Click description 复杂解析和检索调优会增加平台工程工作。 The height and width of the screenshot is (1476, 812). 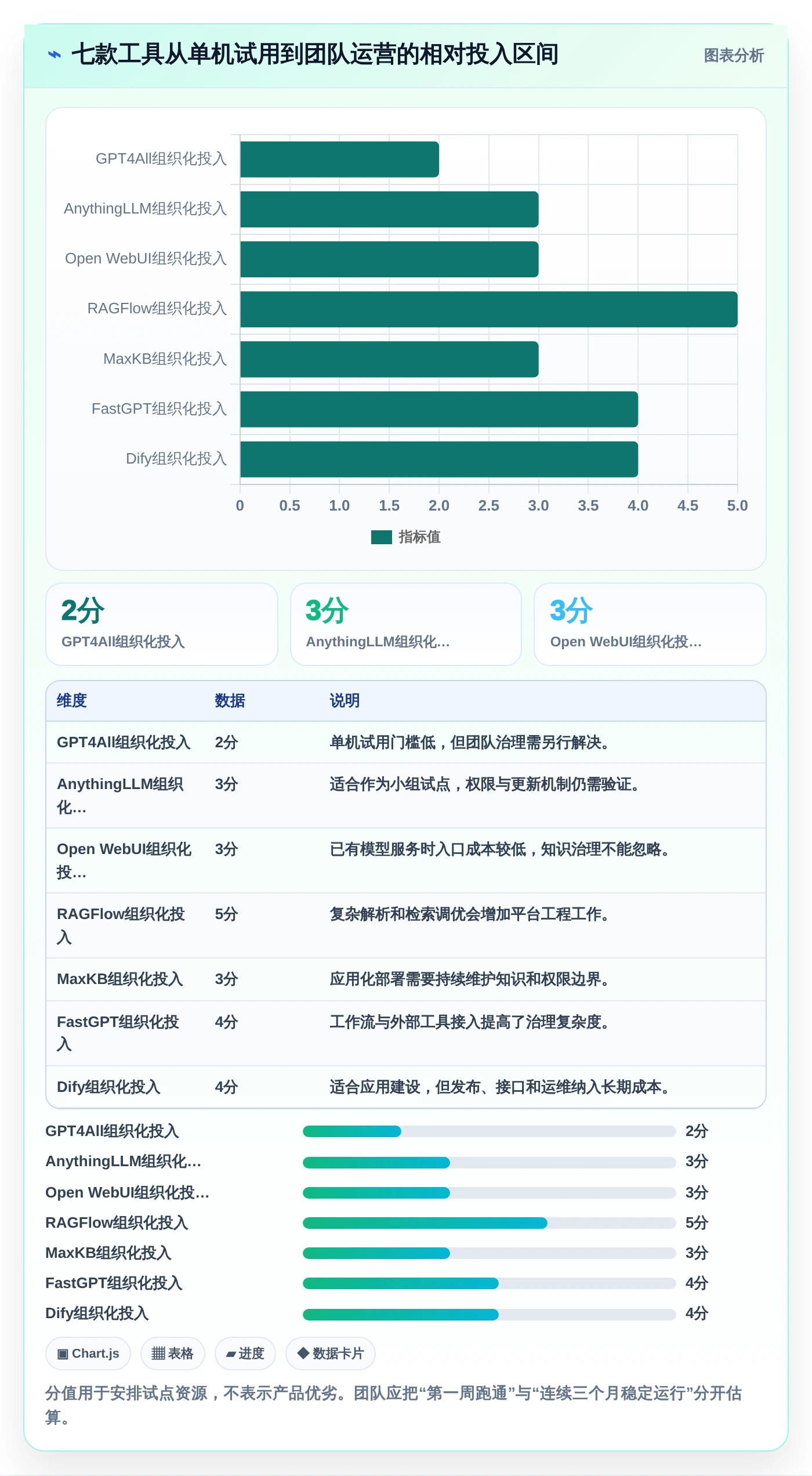pyautogui.click(x=469, y=914)
